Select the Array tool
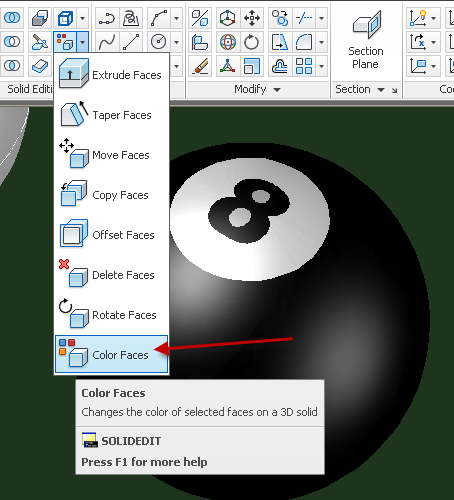The width and height of the screenshot is (454, 500). click(304, 65)
